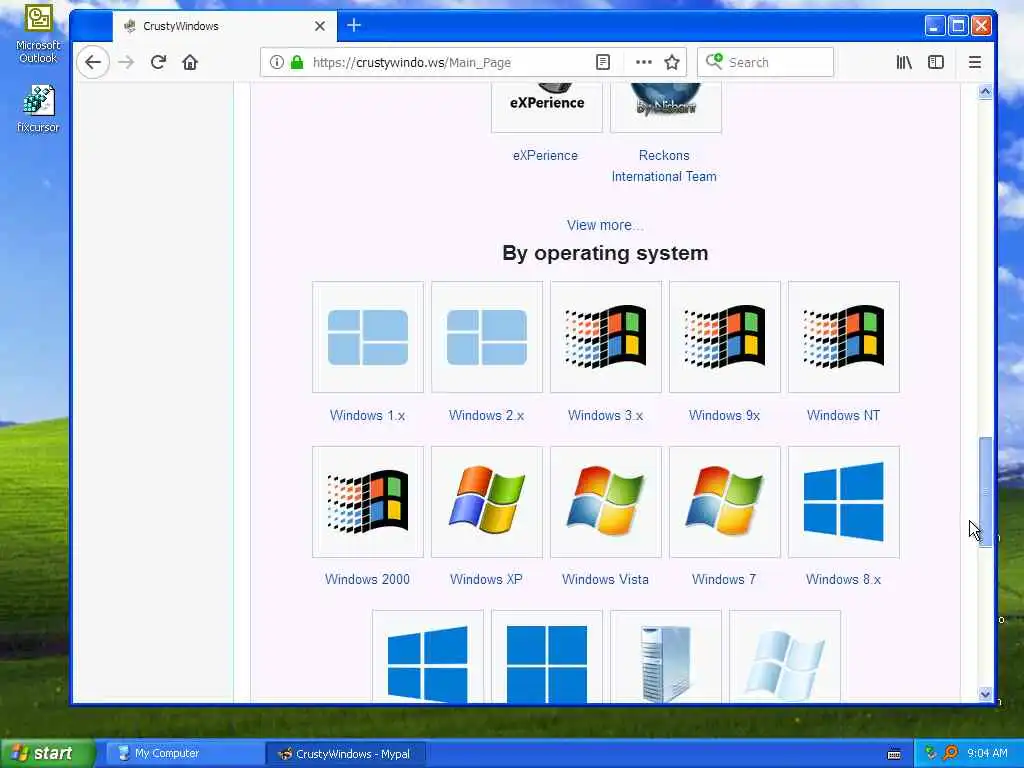The height and width of the screenshot is (768, 1024).
Task: Follow the Windows NT text link
Action: coord(843,415)
